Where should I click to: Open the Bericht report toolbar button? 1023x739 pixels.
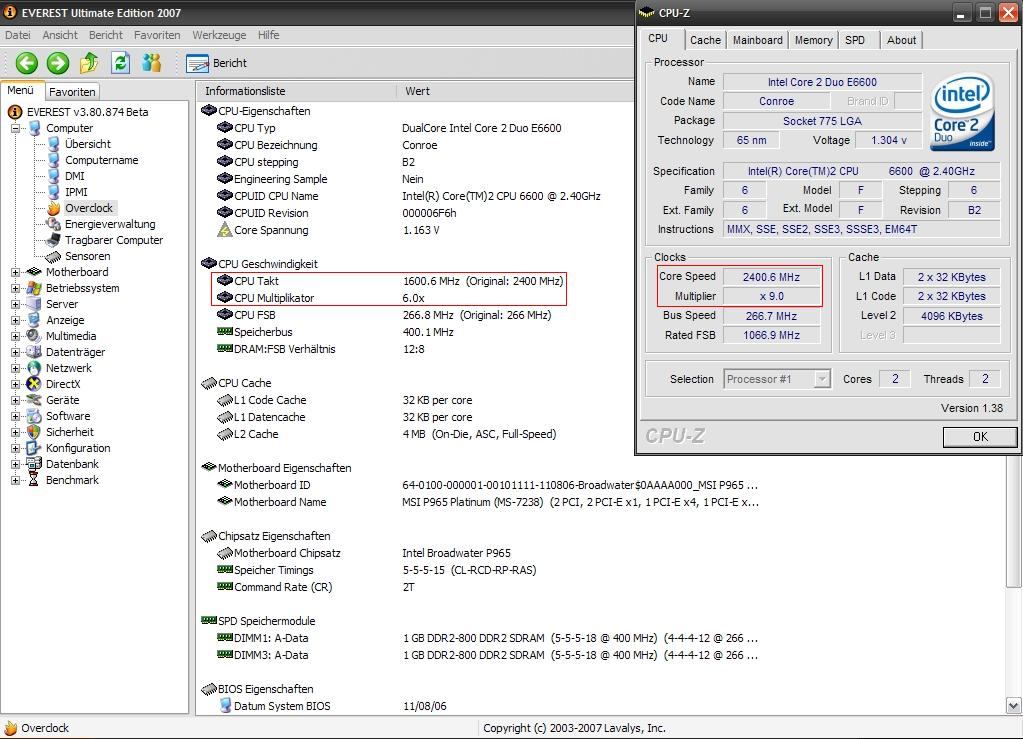[217, 63]
